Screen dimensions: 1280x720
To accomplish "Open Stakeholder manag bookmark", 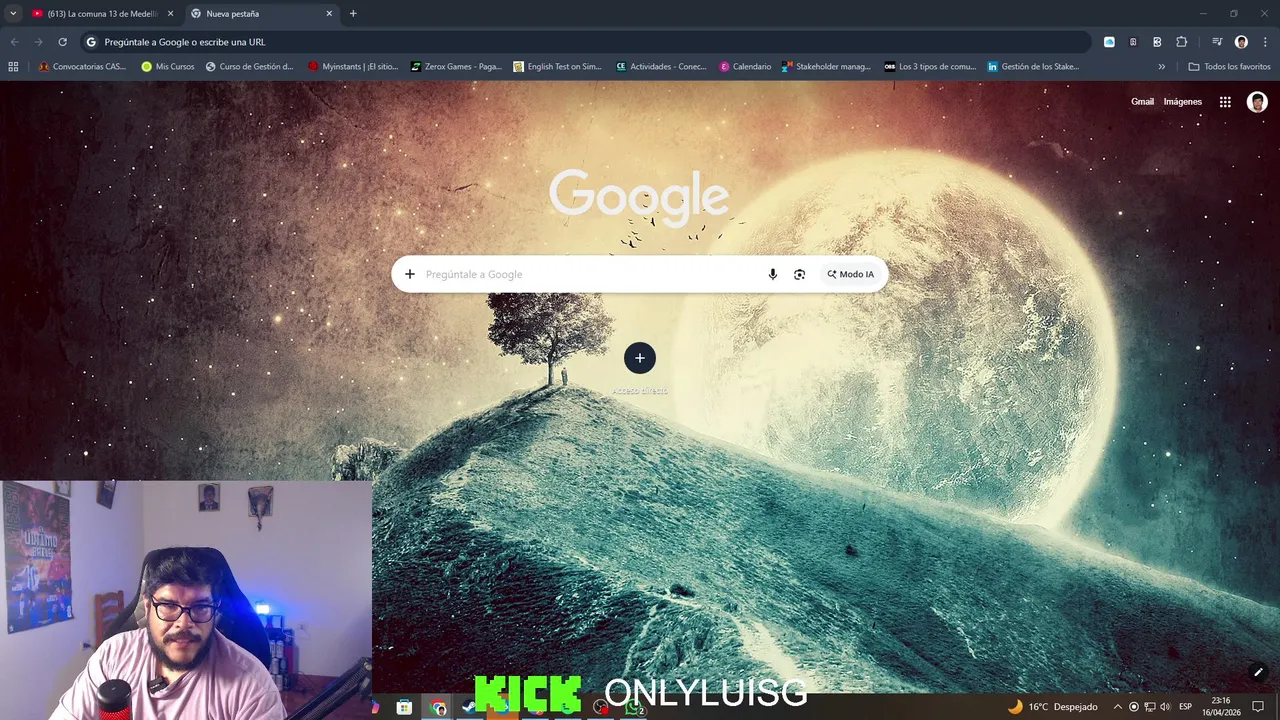I will 826,67.
